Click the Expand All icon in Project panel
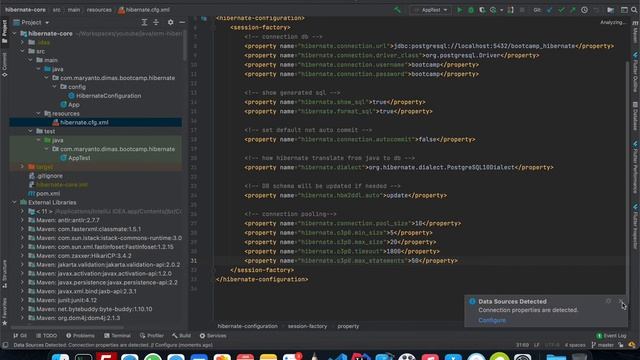This screenshot has width=640, height=360. pos(144,22)
